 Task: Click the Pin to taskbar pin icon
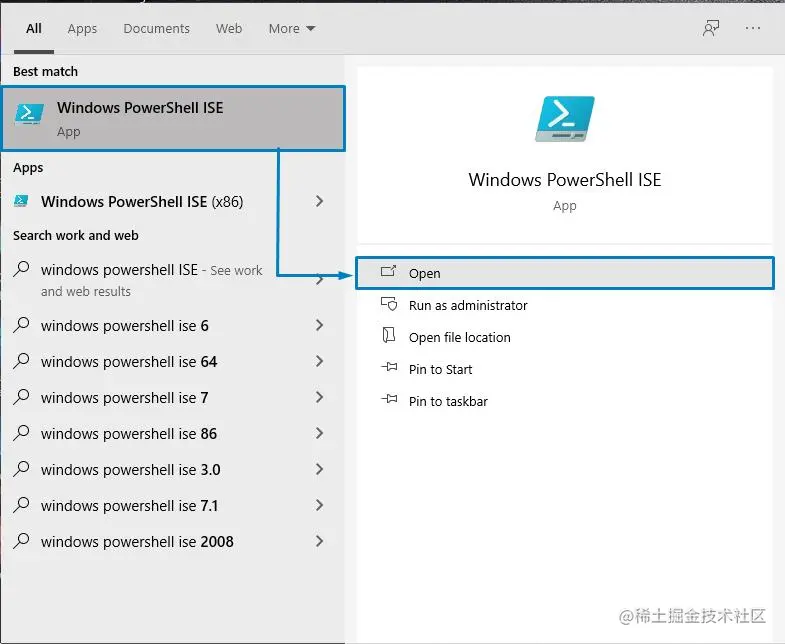(389, 400)
